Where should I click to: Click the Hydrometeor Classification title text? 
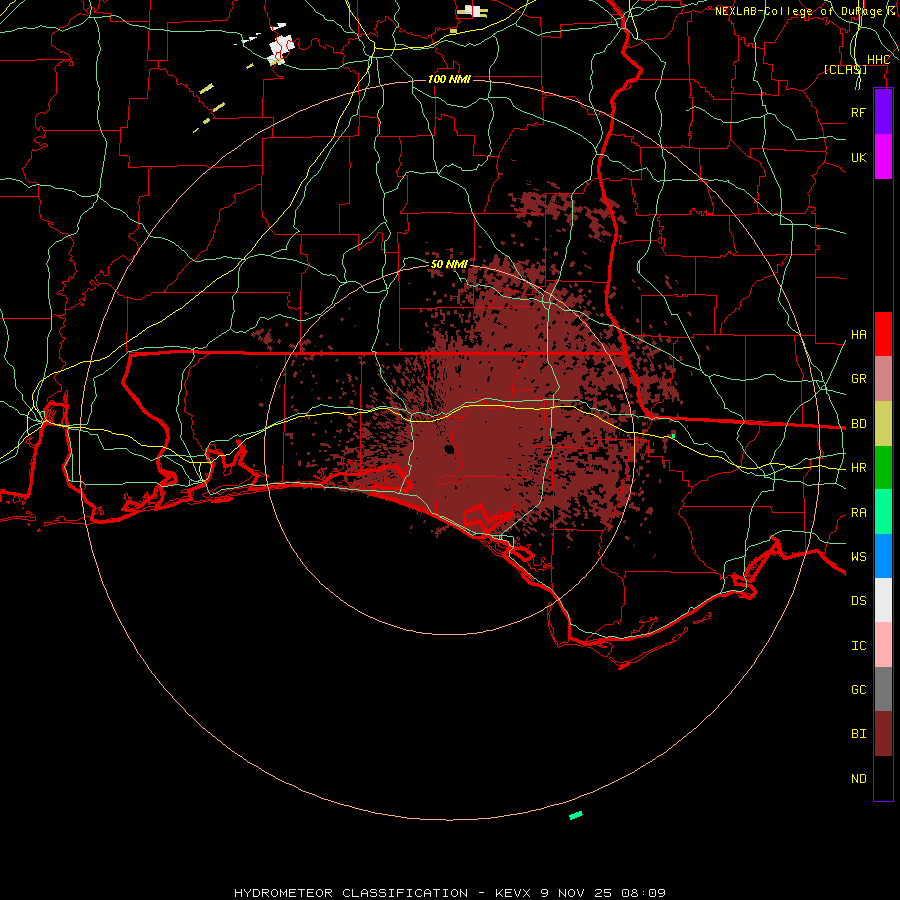point(351,893)
